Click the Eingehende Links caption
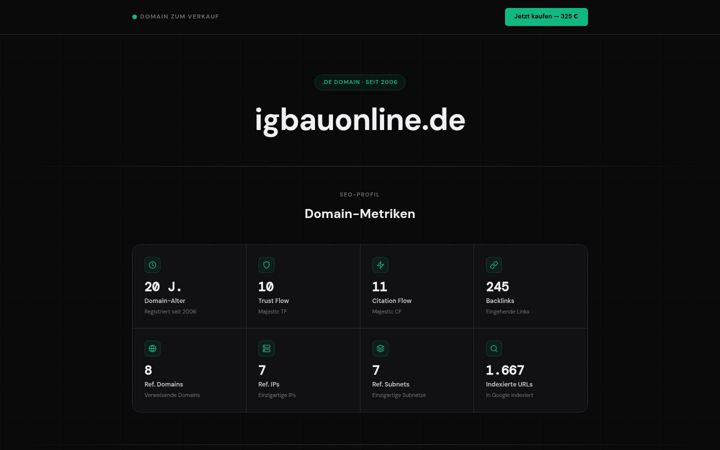Viewport: 720px width, 450px height. [x=507, y=312]
